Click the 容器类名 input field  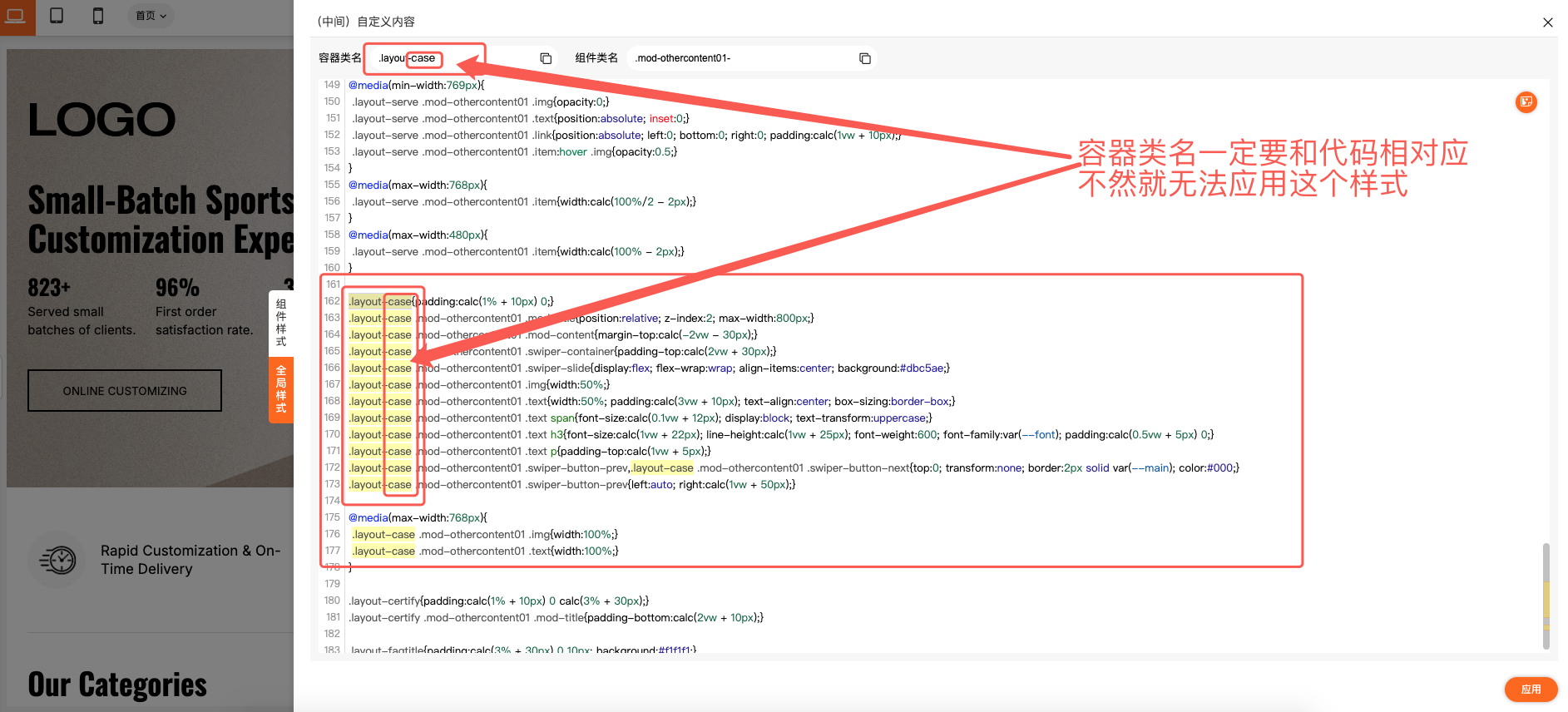pyautogui.click(x=491, y=58)
